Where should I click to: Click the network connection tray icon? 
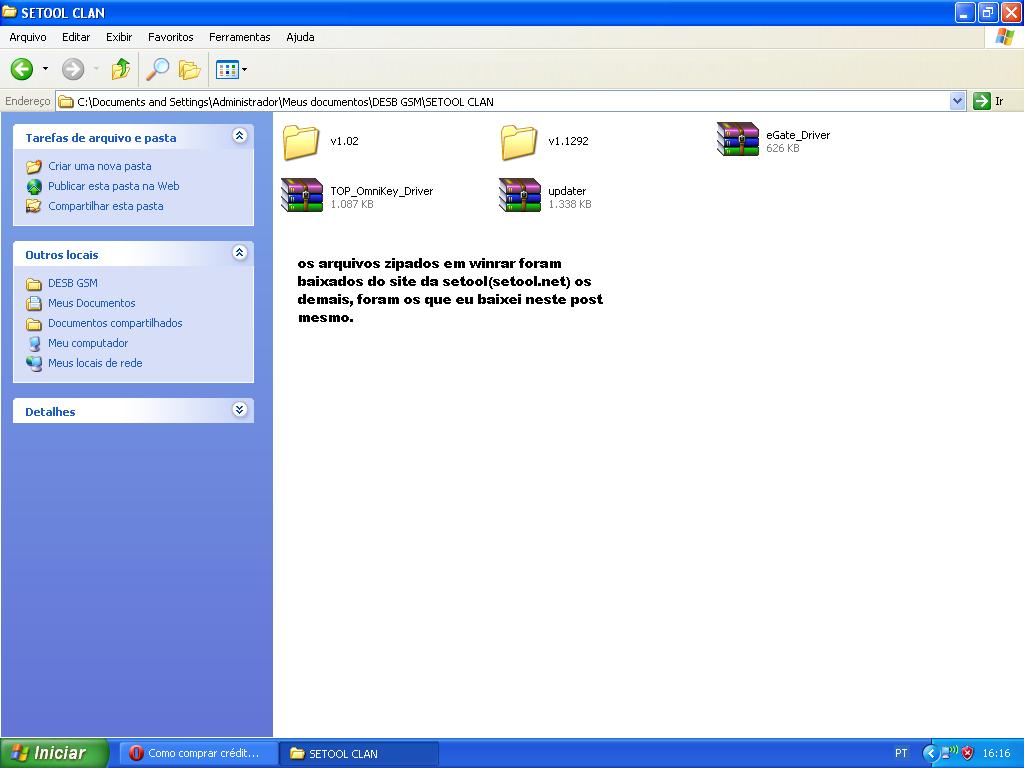click(x=949, y=752)
